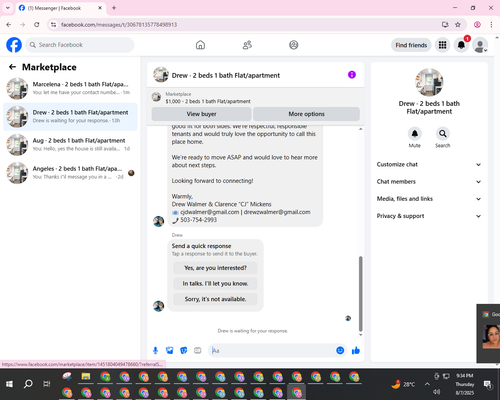
Task: Open the $1,000 listing link
Action: point(208,101)
